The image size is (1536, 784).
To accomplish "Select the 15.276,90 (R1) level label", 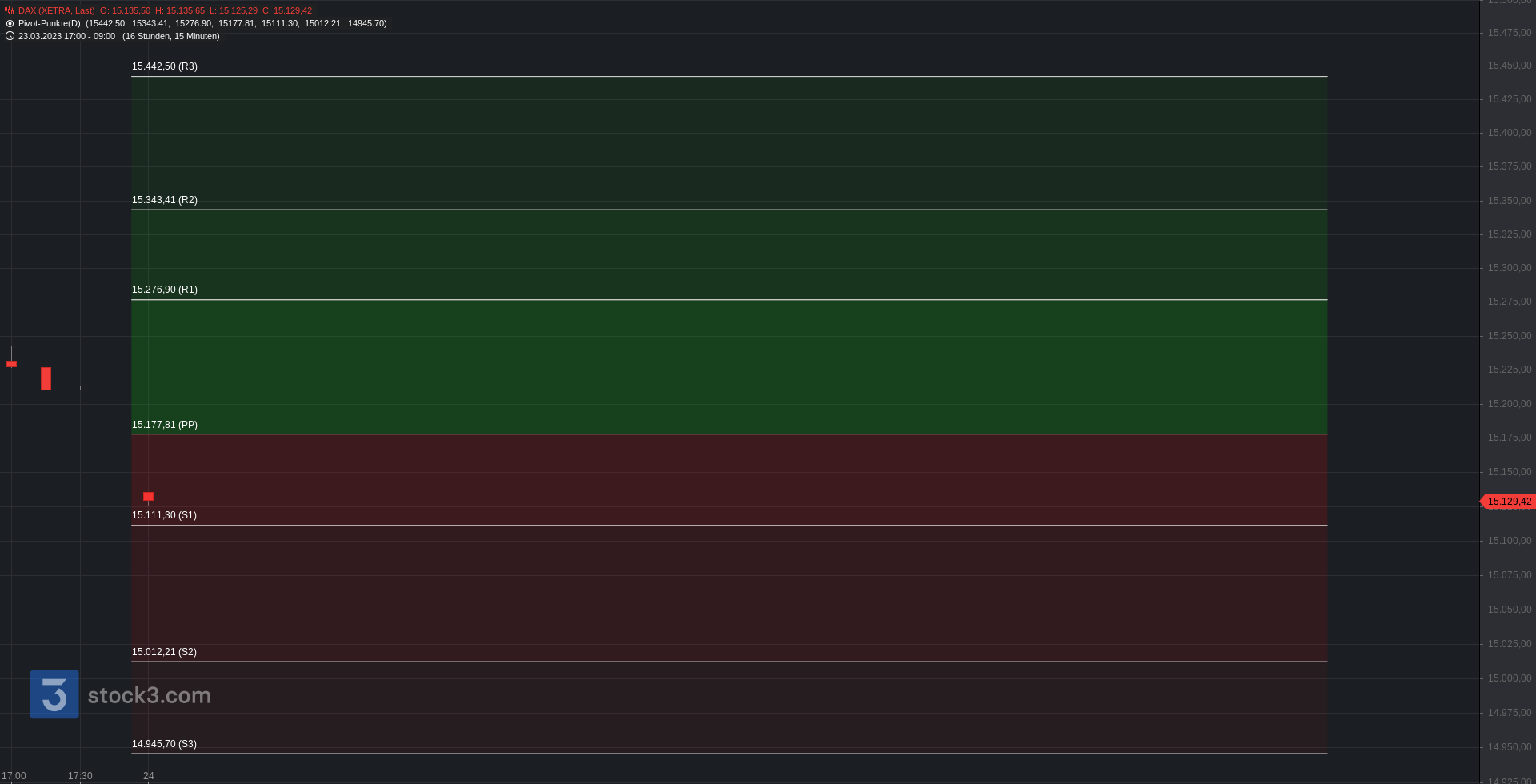I will click(x=165, y=290).
